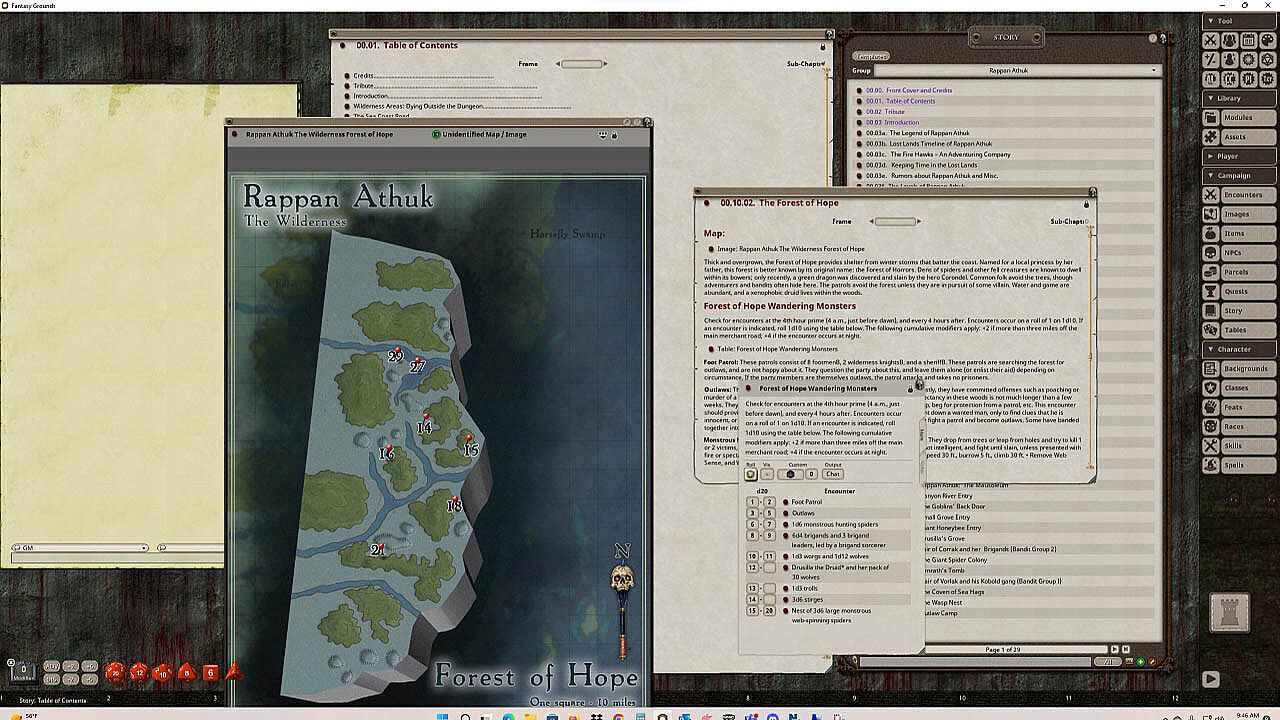Click the Parcels icon in the sidebar
This screenshot has width=1280, height=720.
pyautogui.click(x=1211, y=272)
